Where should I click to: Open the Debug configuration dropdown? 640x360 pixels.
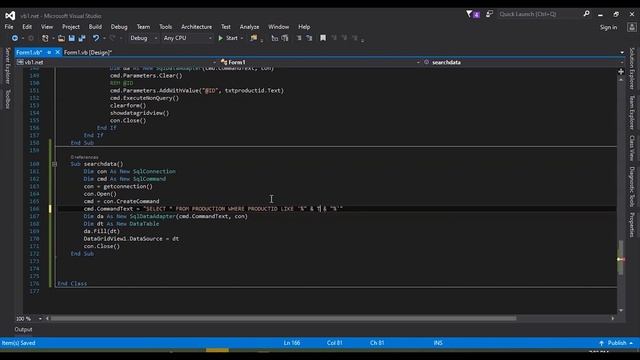pos(143,38)
